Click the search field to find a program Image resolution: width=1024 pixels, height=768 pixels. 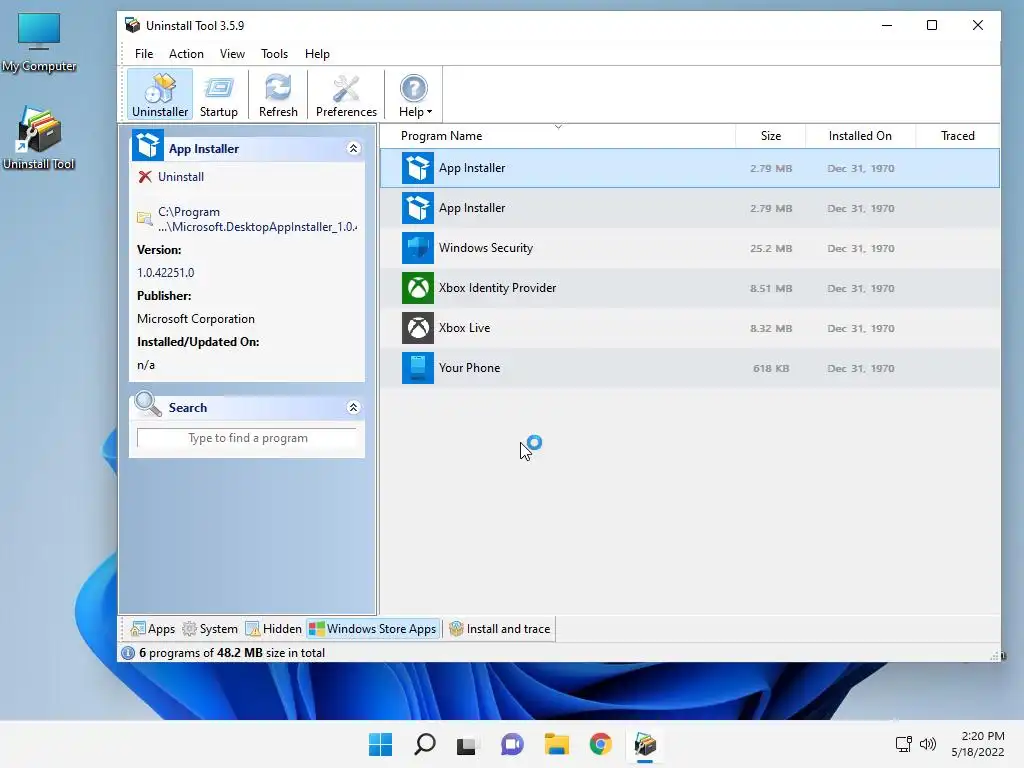(x=248, y=438)
